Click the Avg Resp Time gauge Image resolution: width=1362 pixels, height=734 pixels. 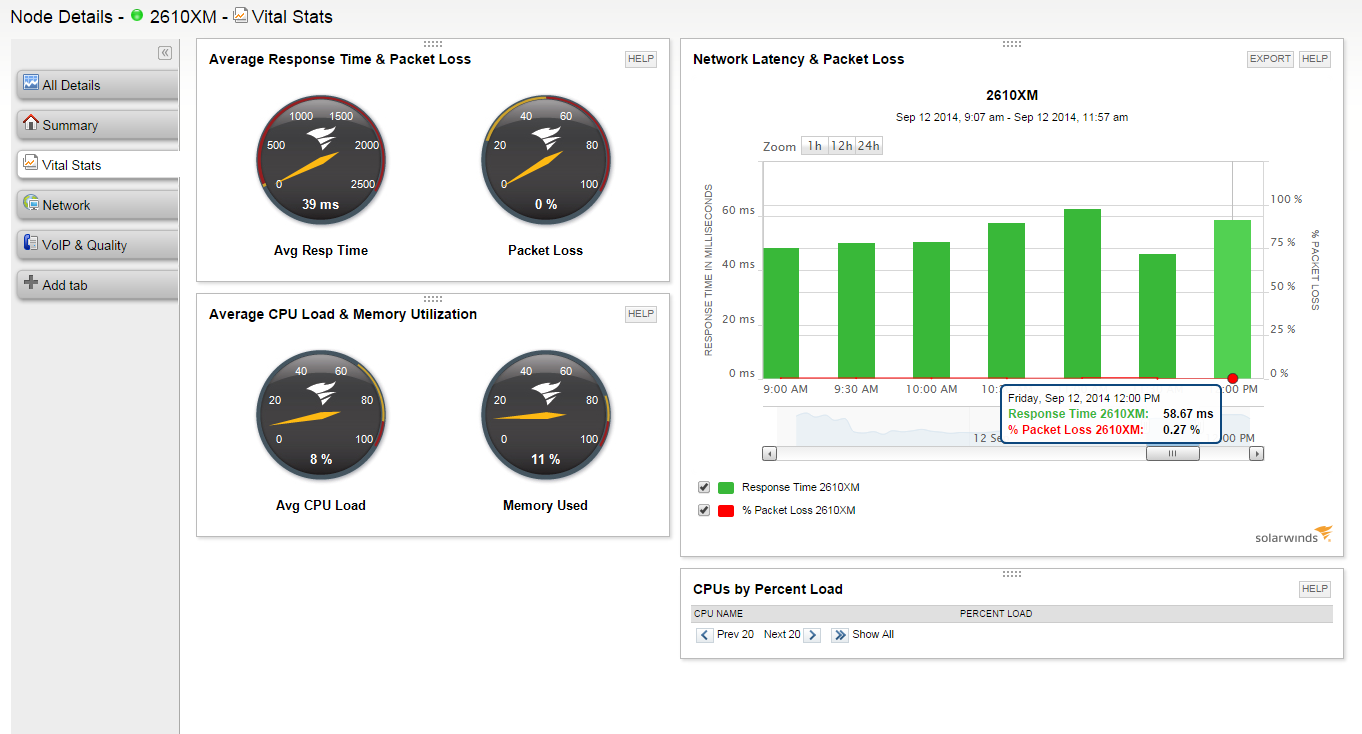pos(320,161)
